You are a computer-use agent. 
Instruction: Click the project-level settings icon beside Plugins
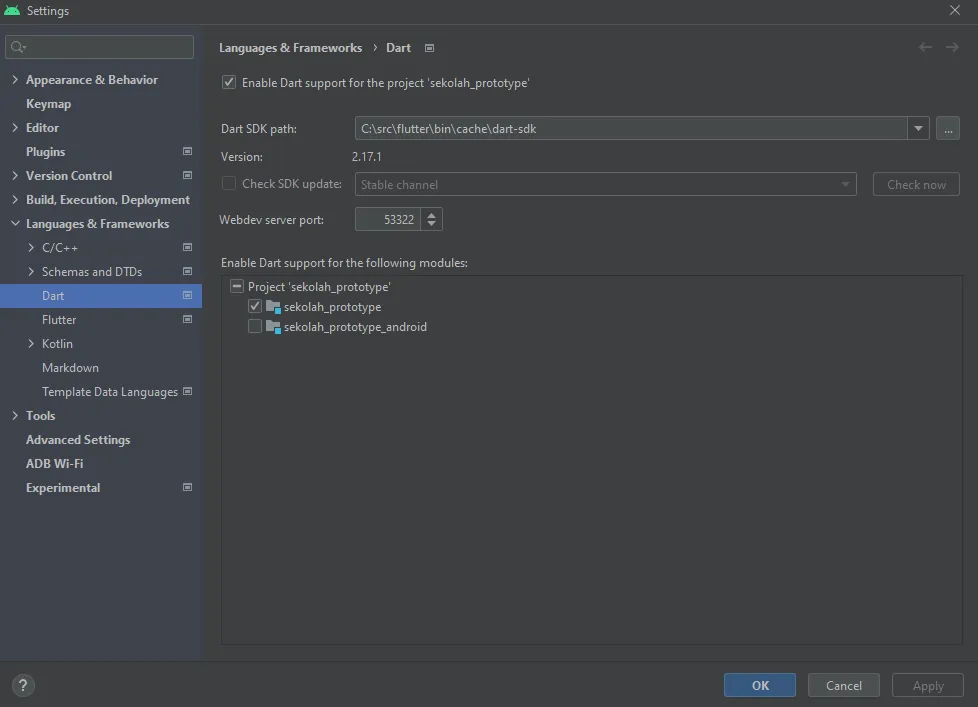pos(187,152)
